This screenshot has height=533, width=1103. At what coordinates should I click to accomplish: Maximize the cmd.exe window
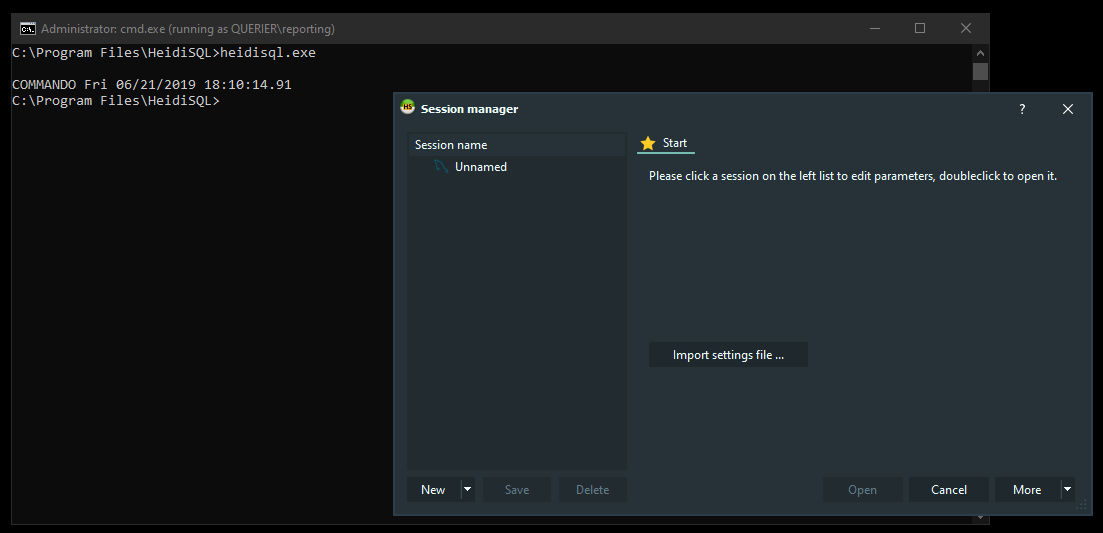coord(920,28)
